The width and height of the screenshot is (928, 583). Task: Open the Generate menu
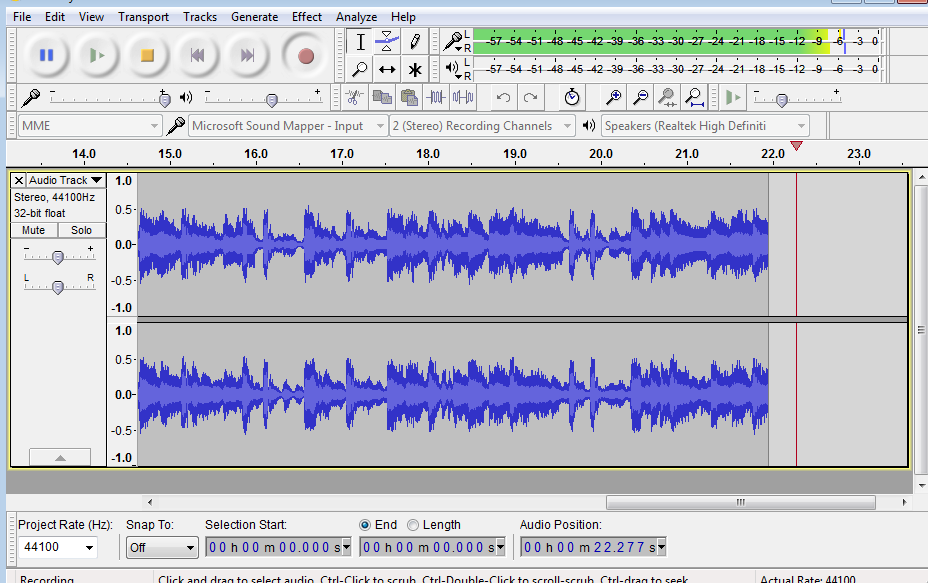pyautogui.click(x=254, y=17)
